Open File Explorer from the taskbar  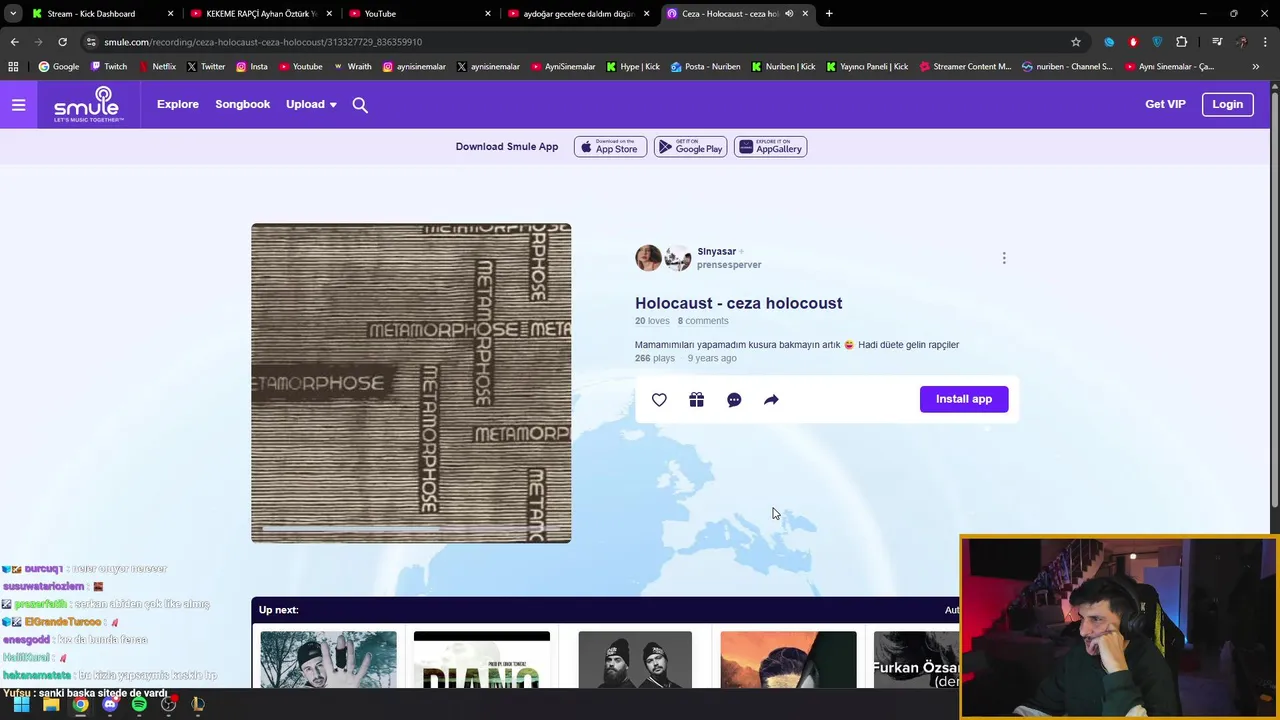tap(51, 704)
